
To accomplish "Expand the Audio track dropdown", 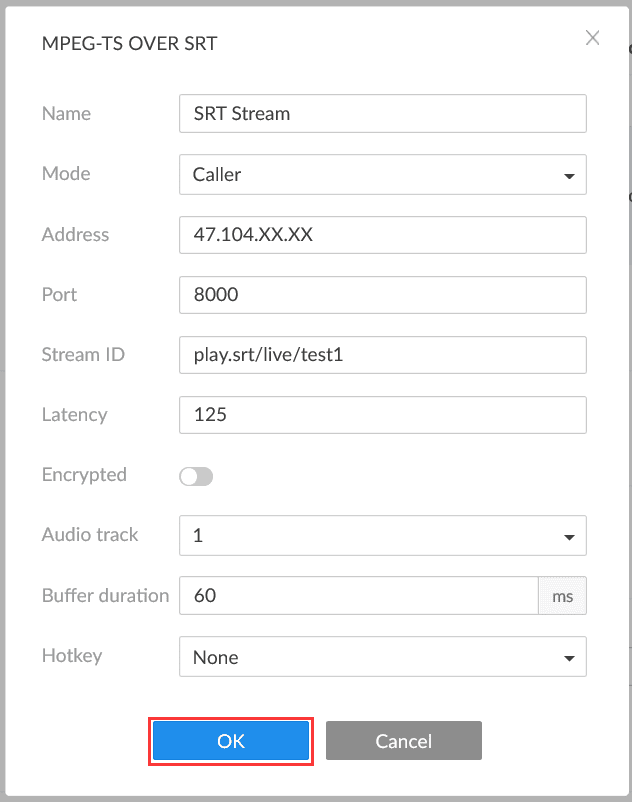I will (382, 536).
